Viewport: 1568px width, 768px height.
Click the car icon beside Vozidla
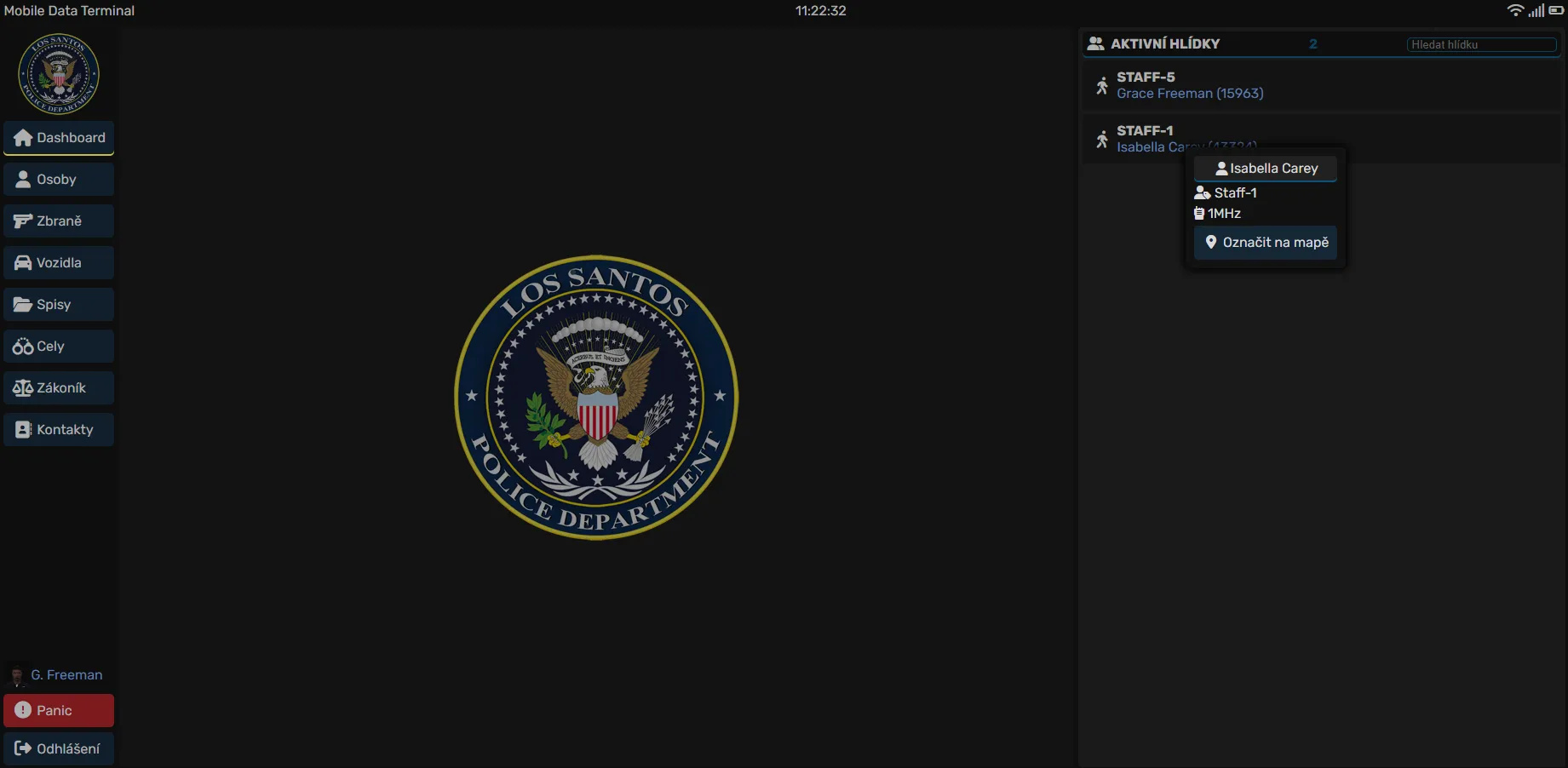pos(23,263)
